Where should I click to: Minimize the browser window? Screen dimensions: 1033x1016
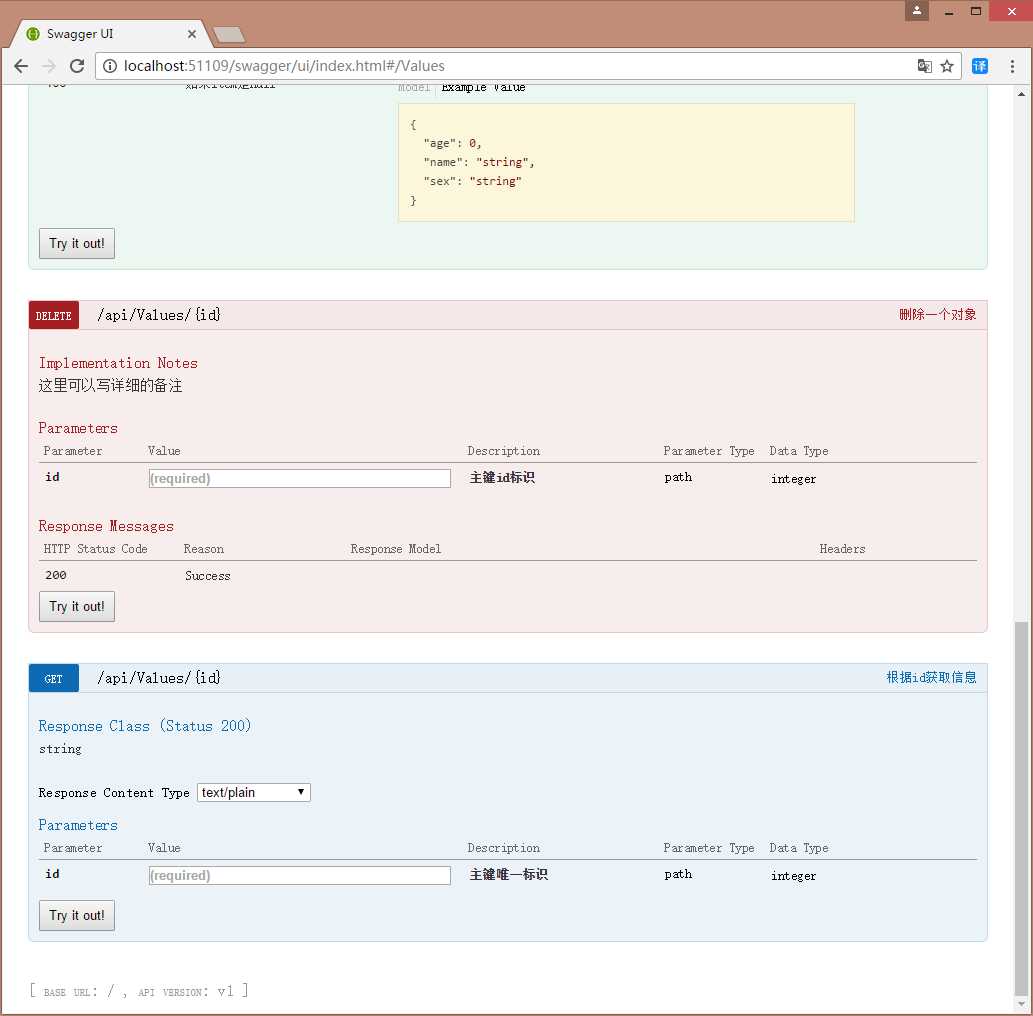coord(949,12)
